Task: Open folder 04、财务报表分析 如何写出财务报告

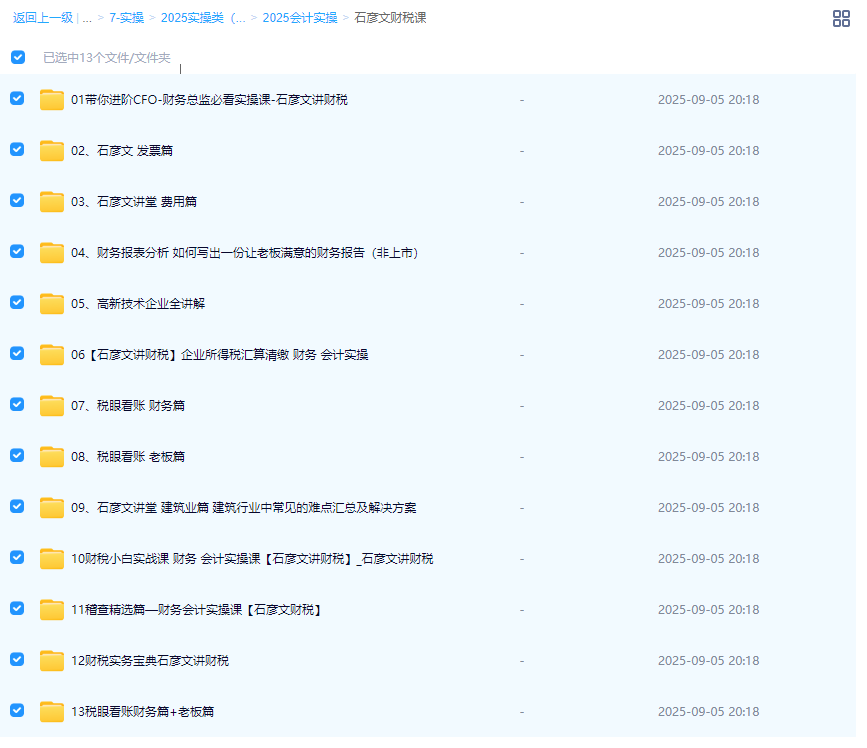Action: pos(245,253)
